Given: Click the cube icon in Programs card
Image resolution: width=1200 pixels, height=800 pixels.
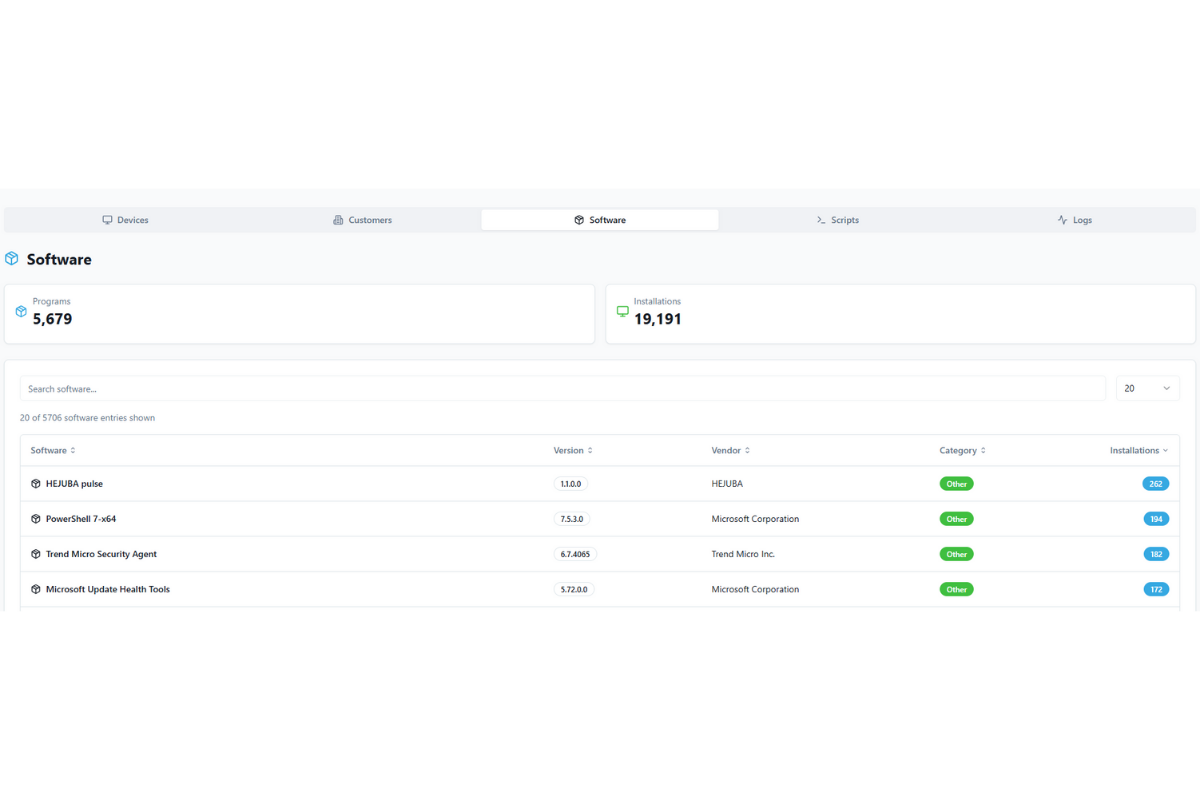Looking at the screenshot, I should pyautogui.click(x=21, y=311).
